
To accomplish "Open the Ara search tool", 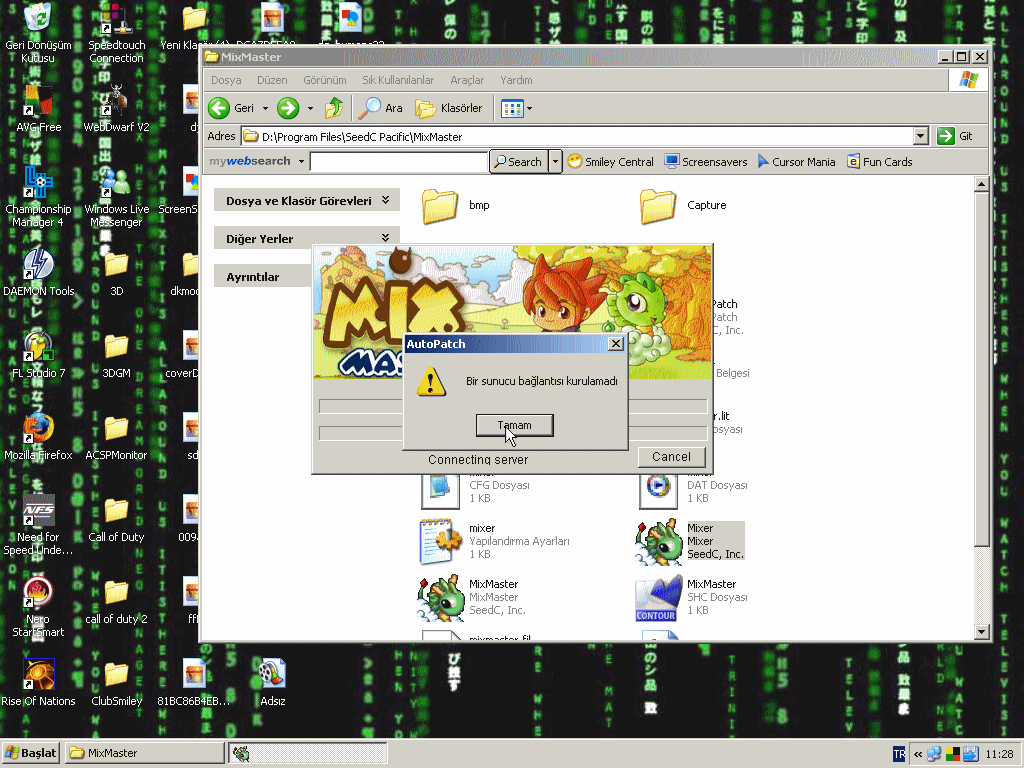I will click(381, 108).
